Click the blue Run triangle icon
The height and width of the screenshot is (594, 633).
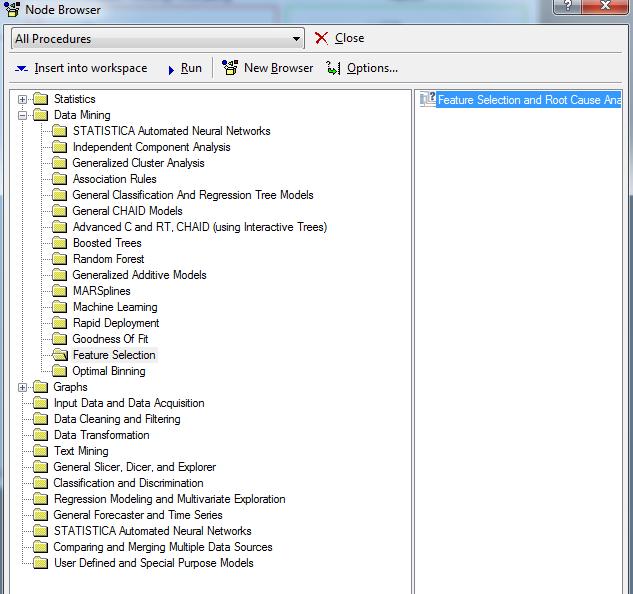171,70
